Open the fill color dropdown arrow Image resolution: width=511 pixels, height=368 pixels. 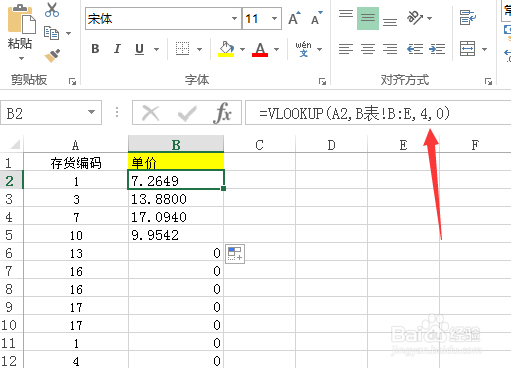[242, 50]
